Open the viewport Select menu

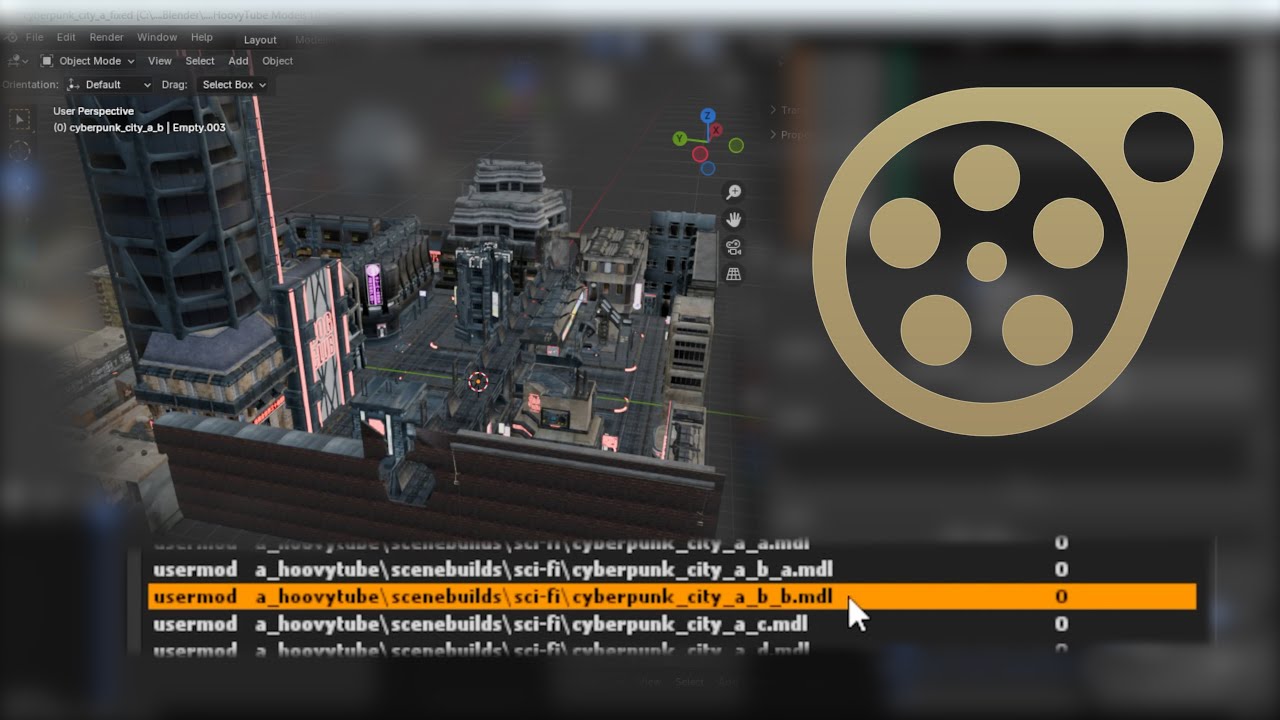tap(200, 61)
